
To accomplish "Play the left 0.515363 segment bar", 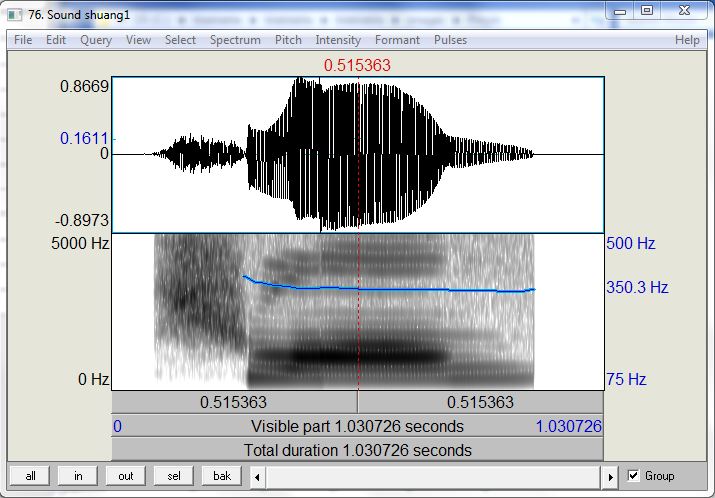I will pos(234,402).
